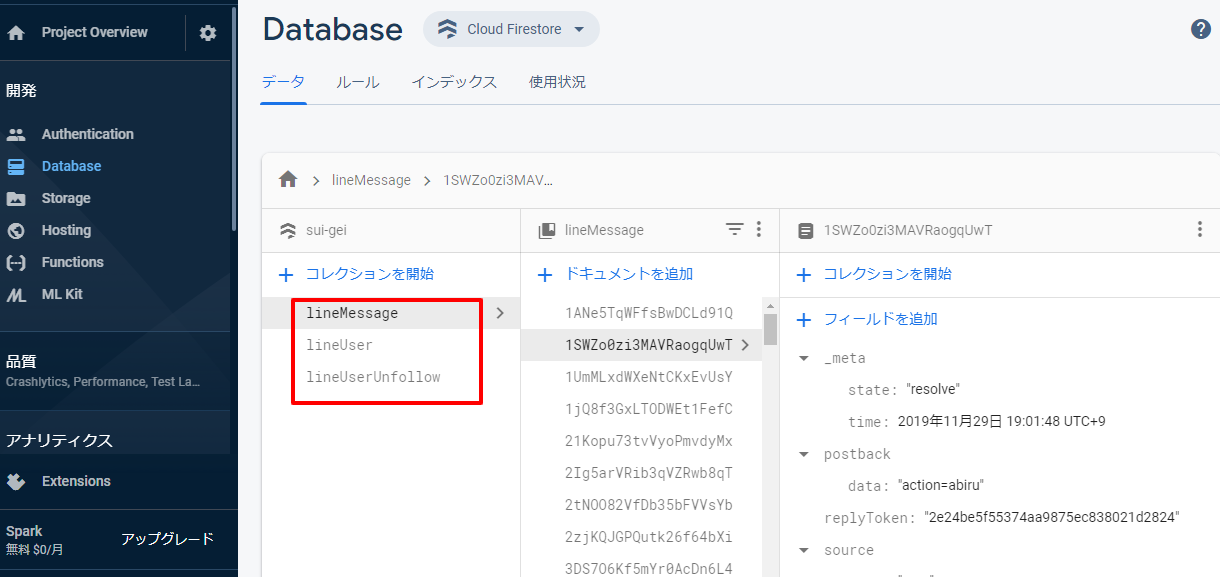Click document list scrollbar thumb
This screenshot has width=1220, height=577.
pos(770,328)
